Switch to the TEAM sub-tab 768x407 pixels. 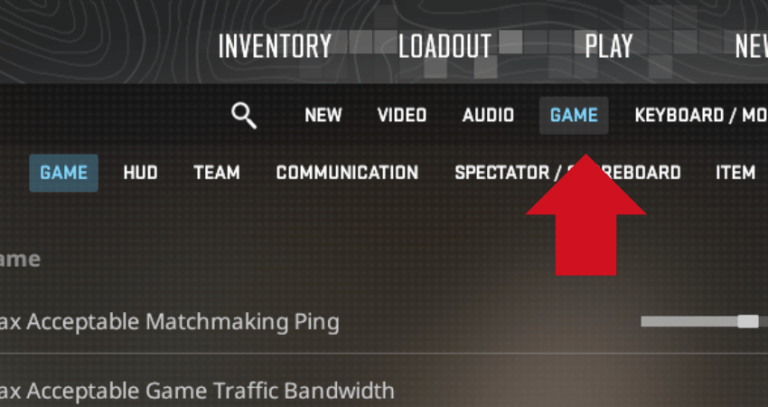point(216,173)
